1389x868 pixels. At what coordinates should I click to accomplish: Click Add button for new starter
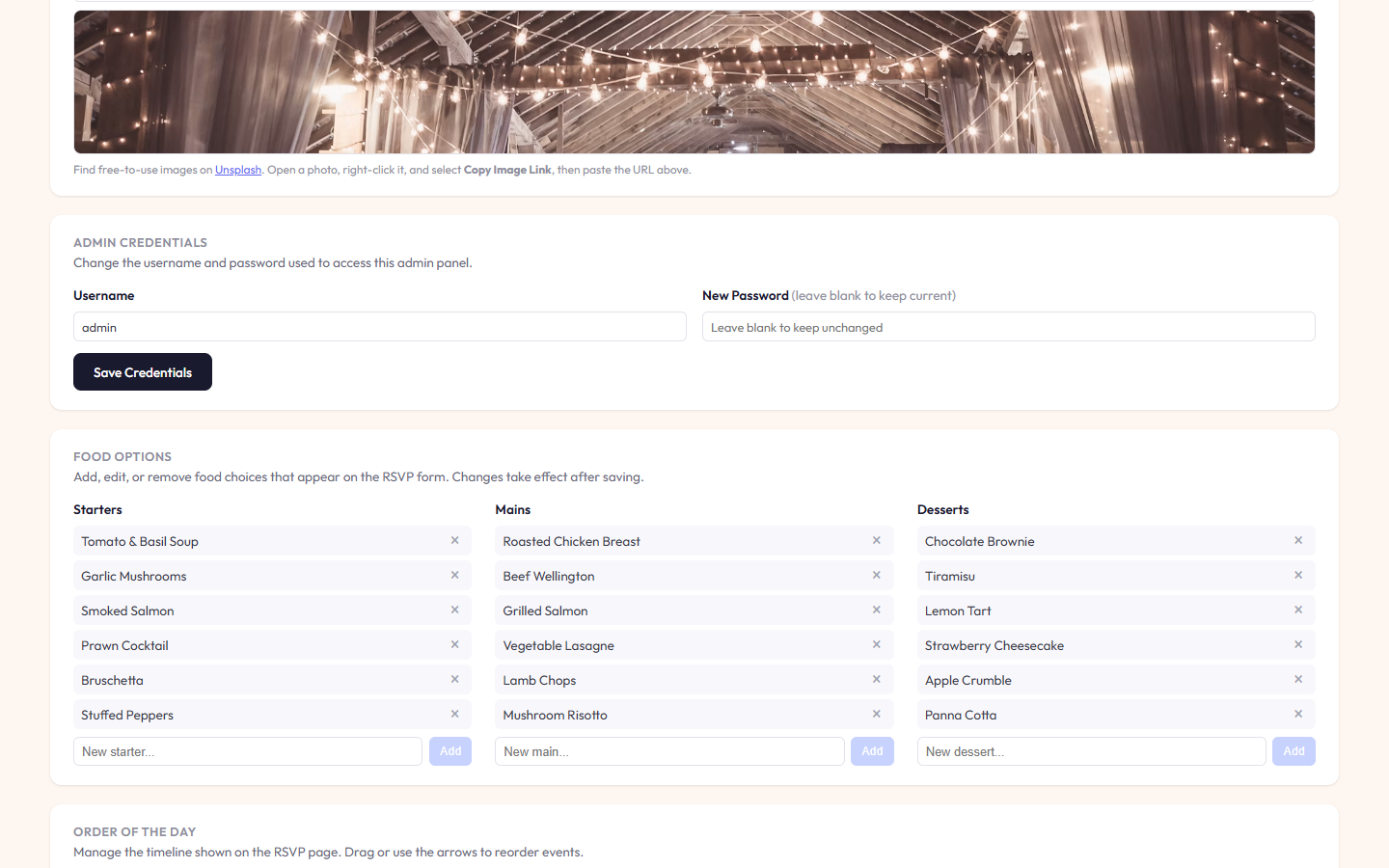coord(450,751)
